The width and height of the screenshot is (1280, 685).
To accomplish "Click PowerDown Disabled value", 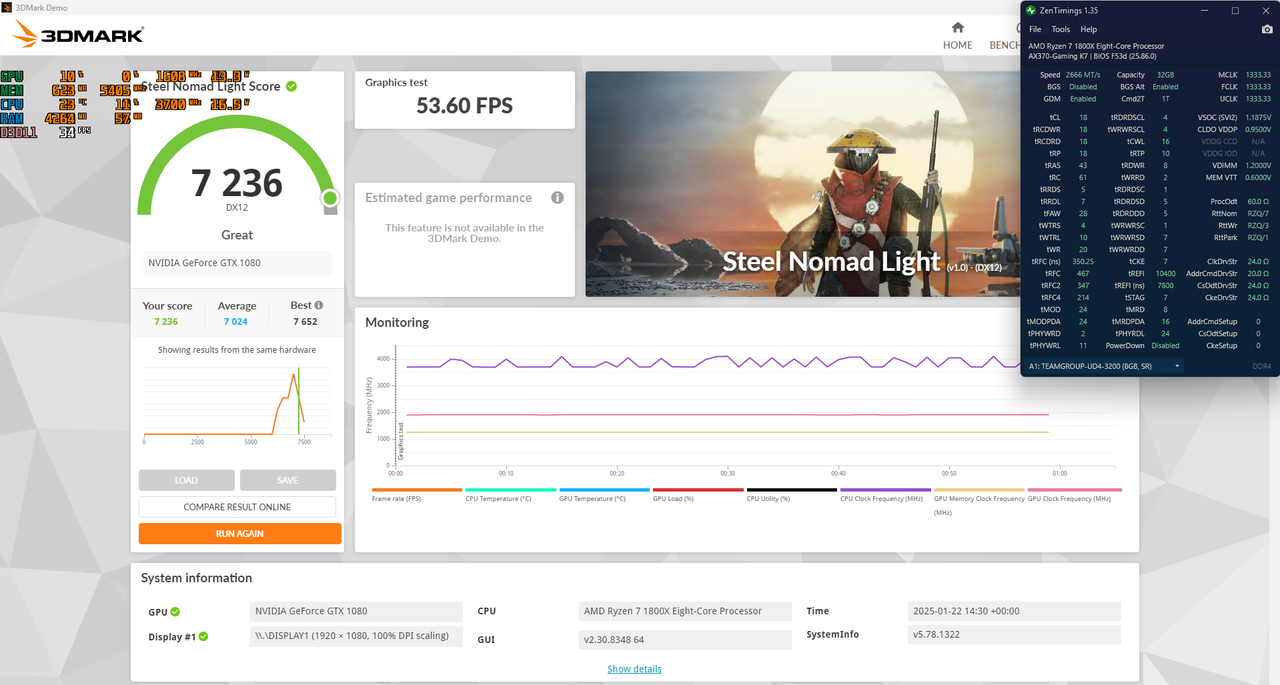I will [x=1165, y=345].
